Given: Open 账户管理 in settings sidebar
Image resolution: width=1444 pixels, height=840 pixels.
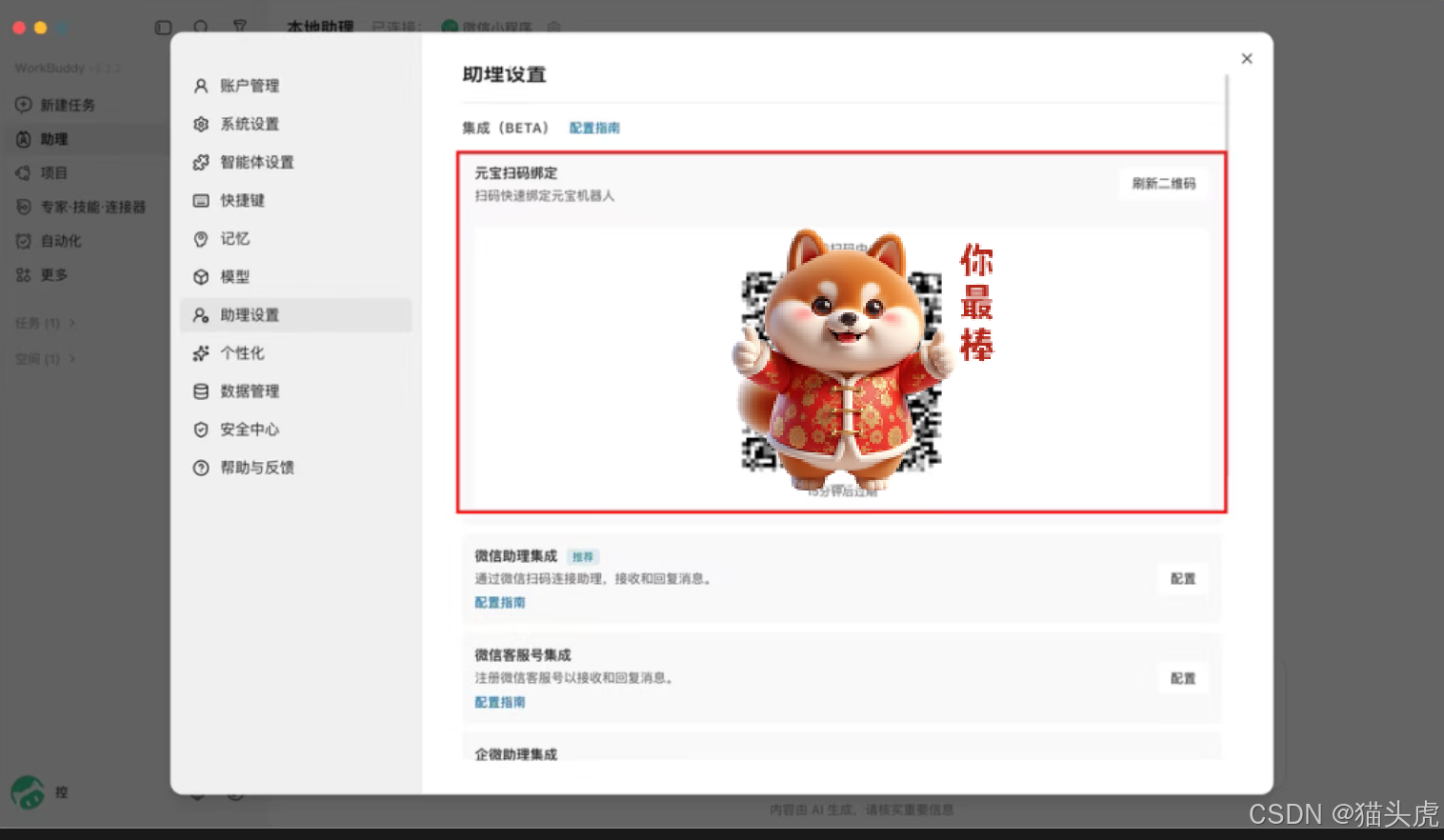Looking at the screenshot, I should pyautogui.click(x=295, y=86).
